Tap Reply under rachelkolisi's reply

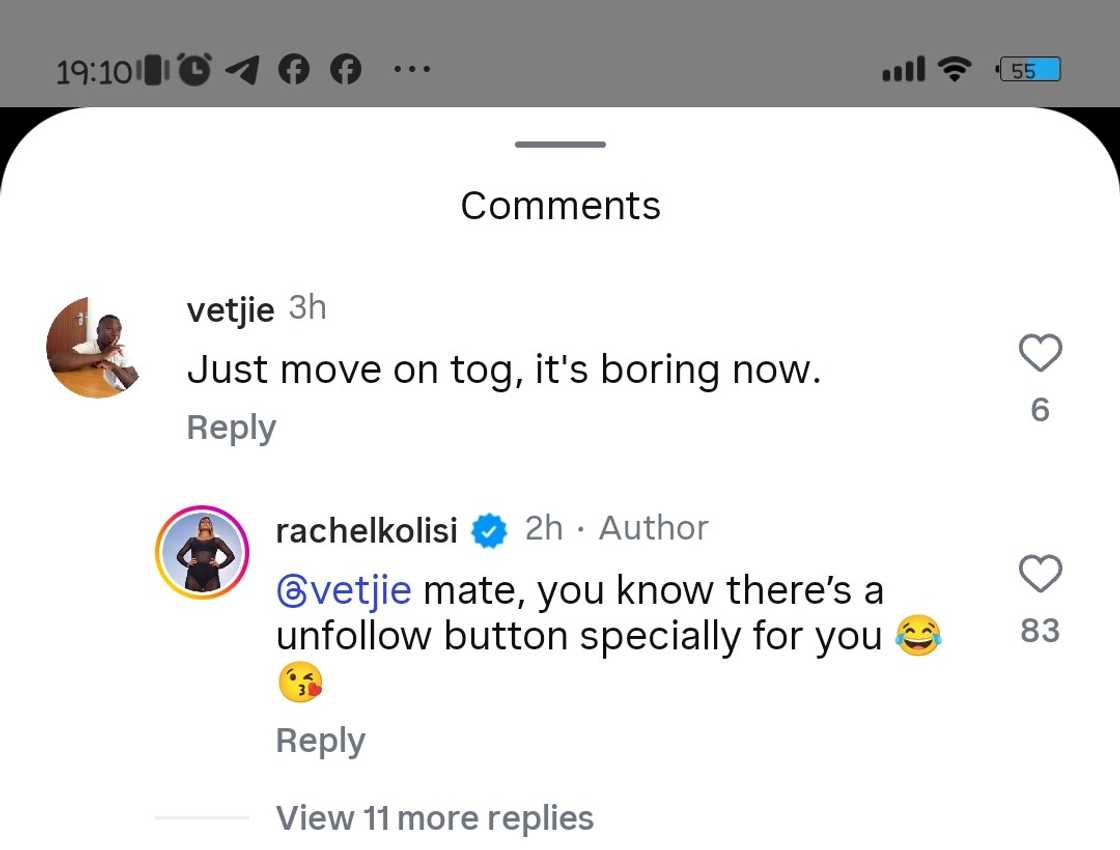click(320, 740)
